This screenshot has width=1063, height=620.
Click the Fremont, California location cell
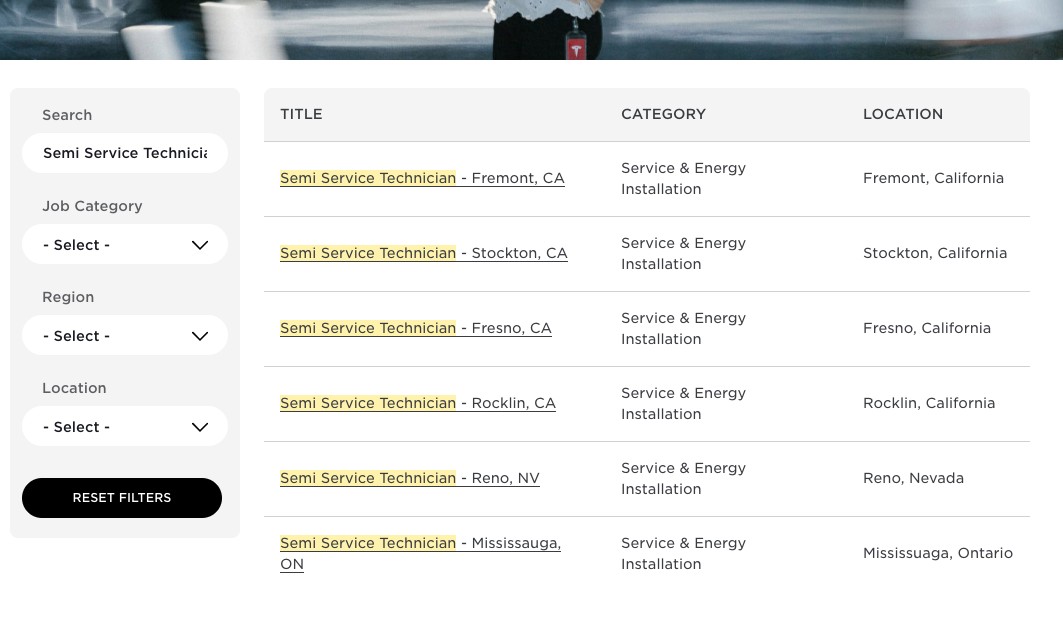[x=934, y=178]
